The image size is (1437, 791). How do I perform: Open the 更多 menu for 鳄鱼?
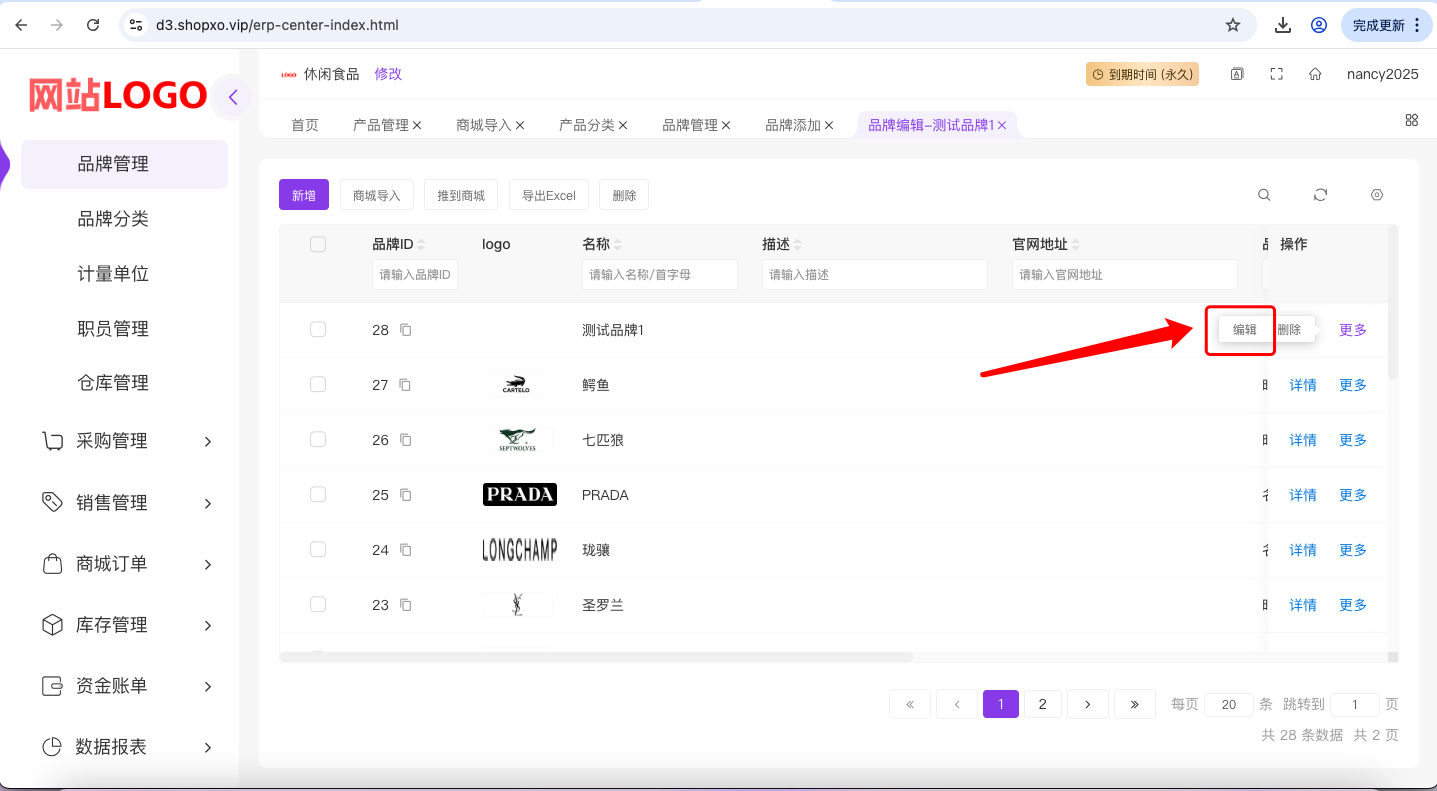coord(1353,385)
